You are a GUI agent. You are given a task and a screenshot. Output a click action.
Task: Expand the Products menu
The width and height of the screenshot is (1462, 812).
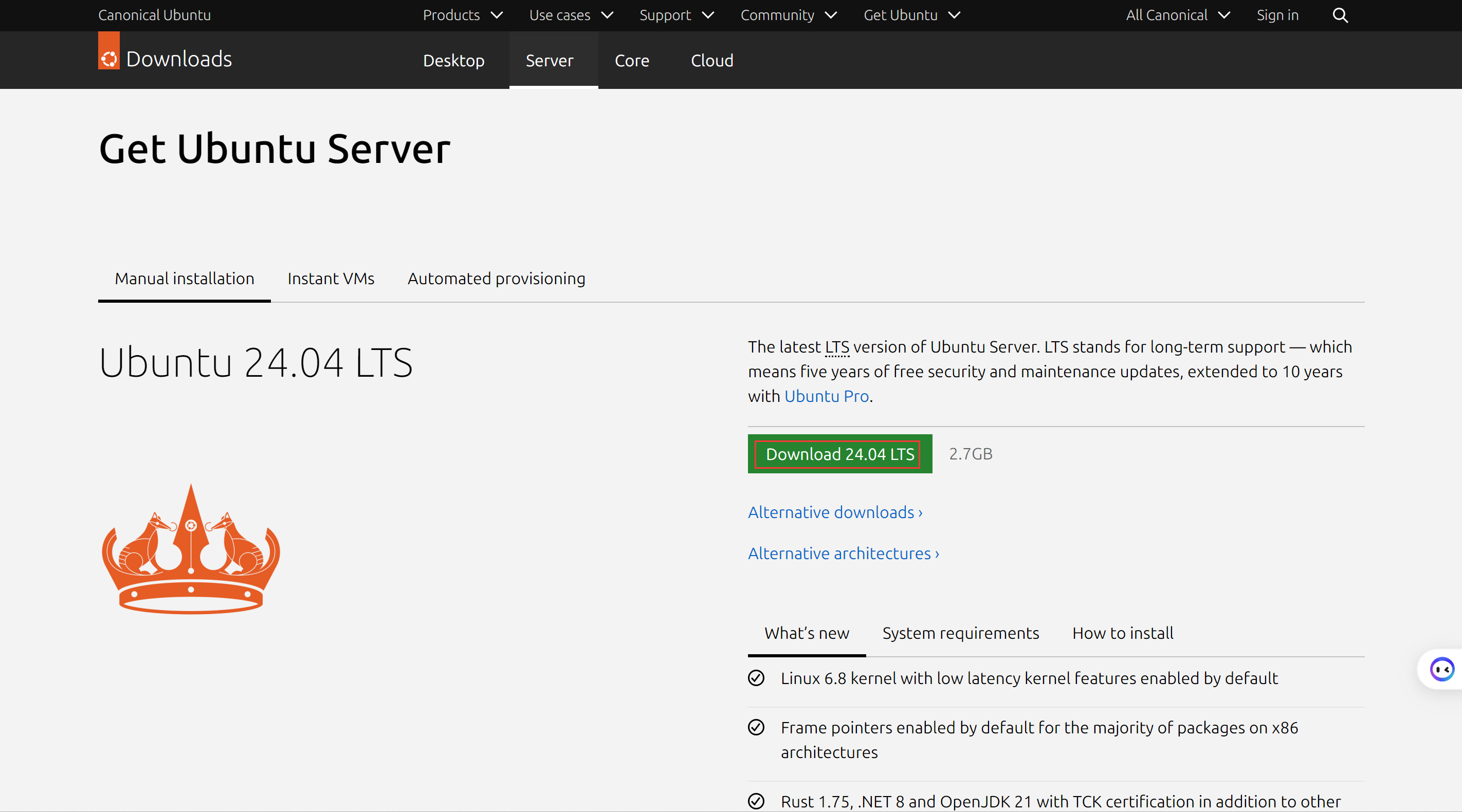(463, 15)
